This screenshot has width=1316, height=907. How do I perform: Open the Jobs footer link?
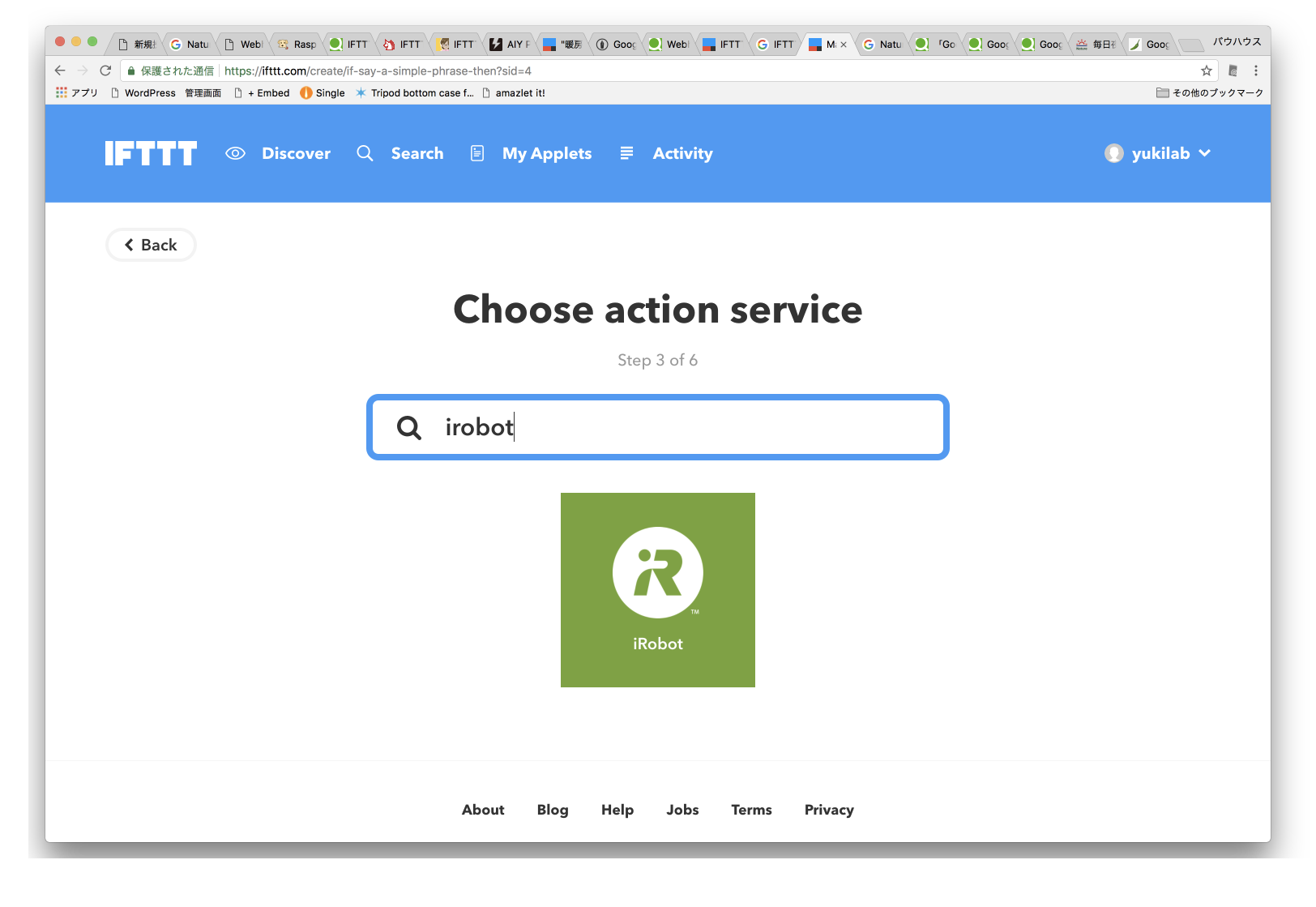[682, 810]
